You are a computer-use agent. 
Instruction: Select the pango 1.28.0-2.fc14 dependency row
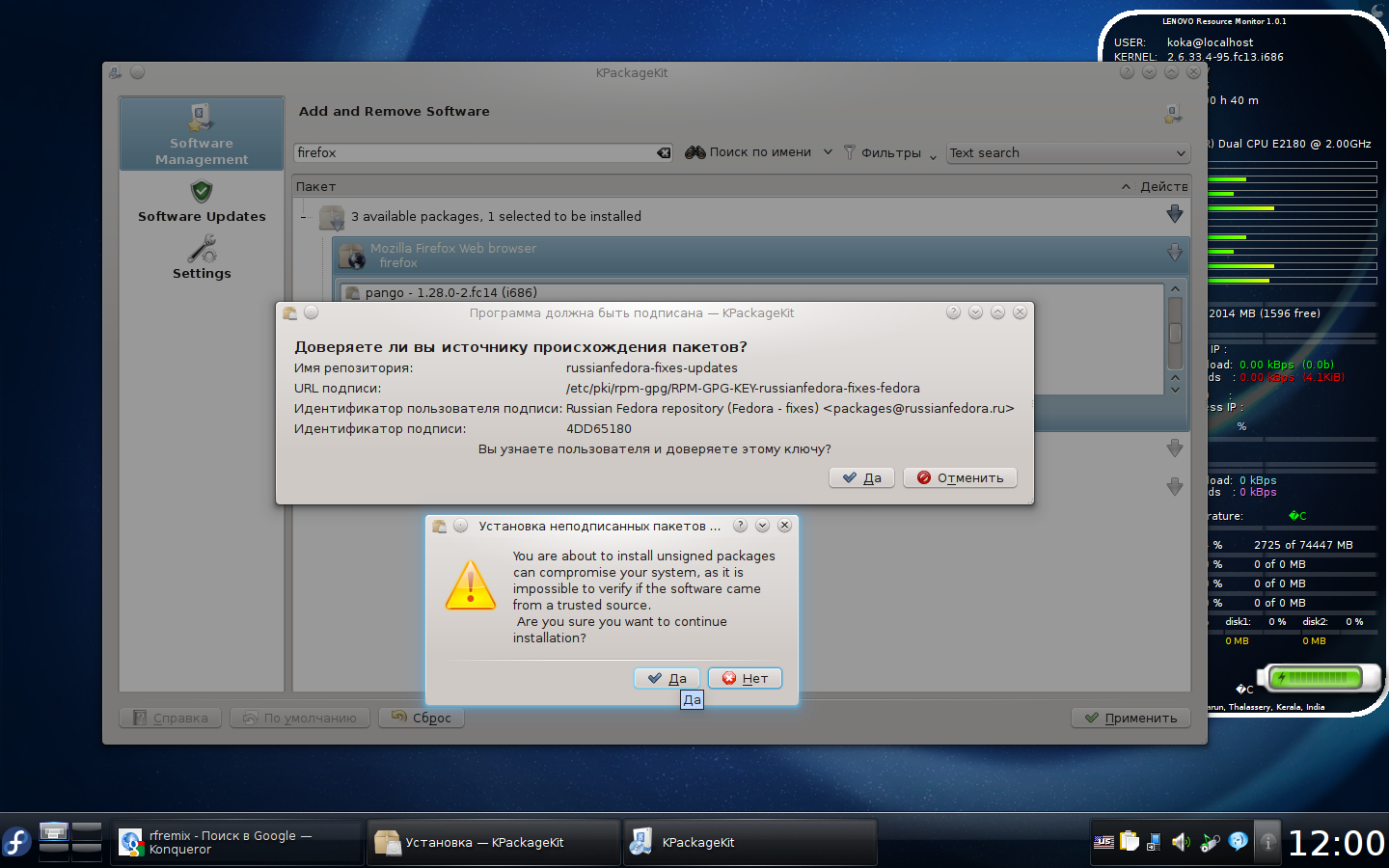click(x=751, y=292)
